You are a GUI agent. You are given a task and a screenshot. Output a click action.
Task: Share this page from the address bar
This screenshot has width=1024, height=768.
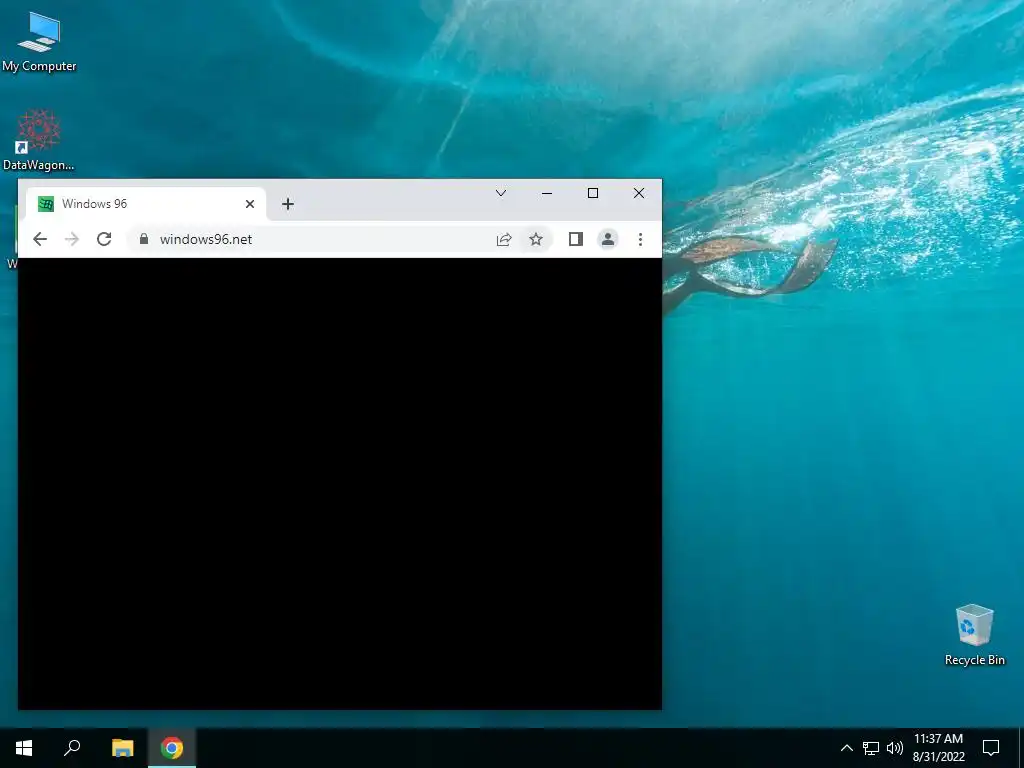click(x=504, y=239)
